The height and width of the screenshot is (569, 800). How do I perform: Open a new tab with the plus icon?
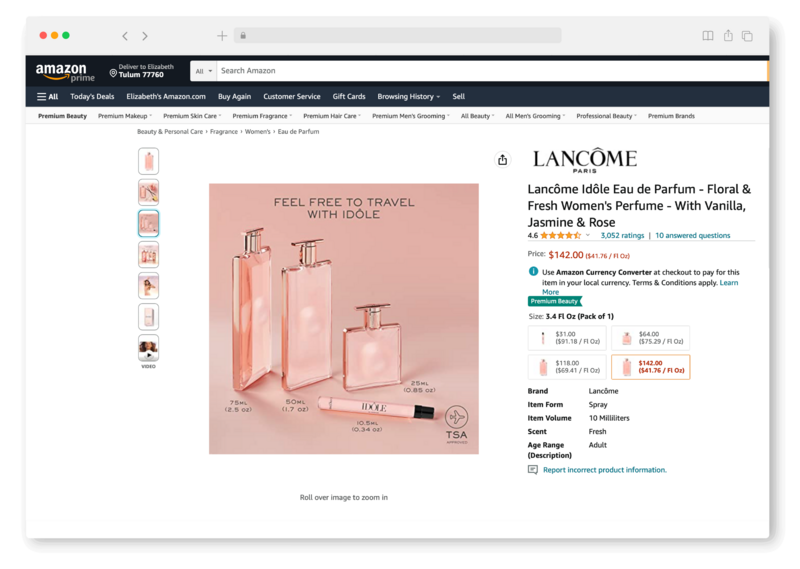pyautogui.click(x=222, y=36)
